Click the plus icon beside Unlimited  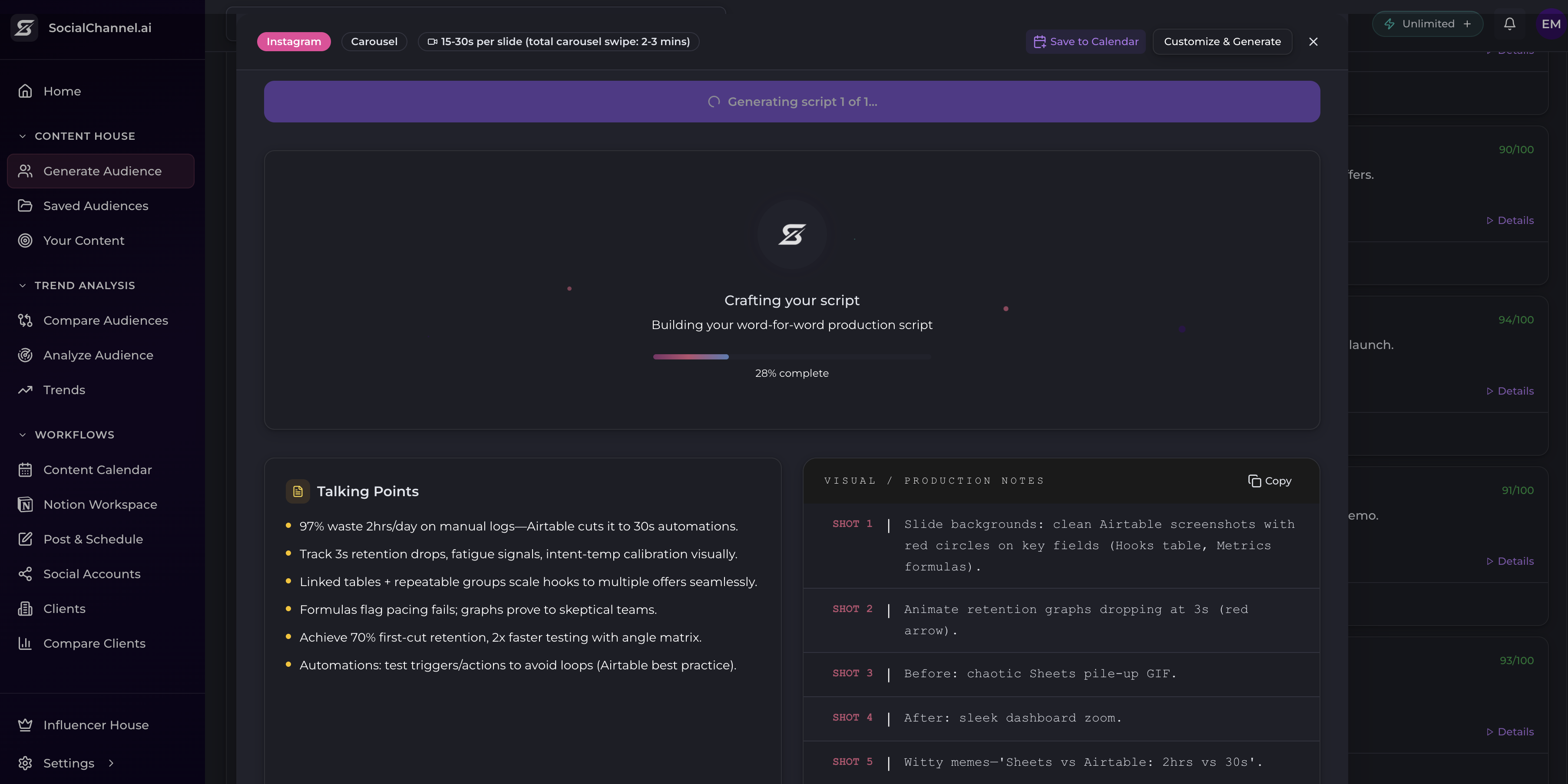1467,24
